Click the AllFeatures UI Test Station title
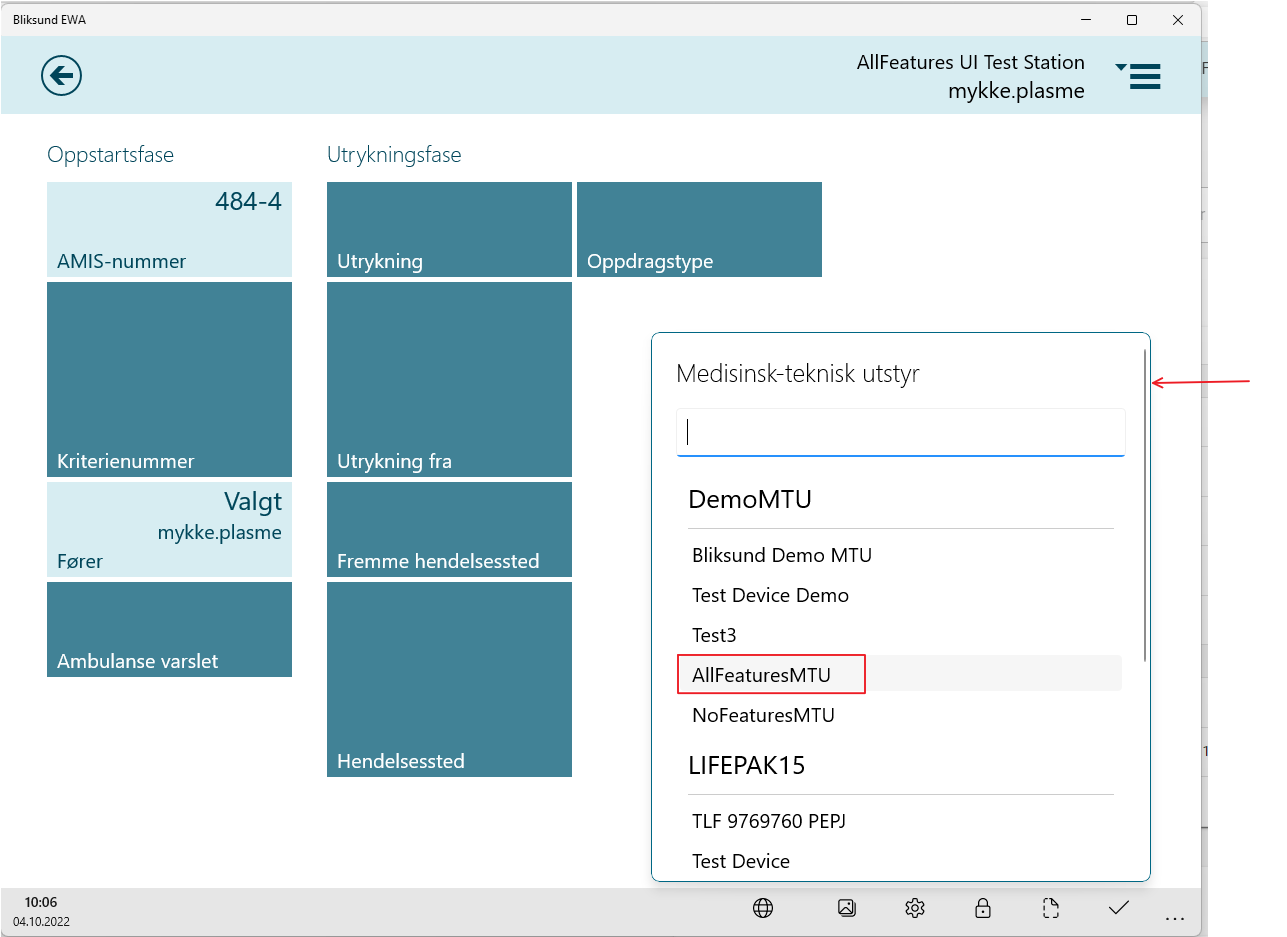 pyautogui.click(x=970, y=62)
